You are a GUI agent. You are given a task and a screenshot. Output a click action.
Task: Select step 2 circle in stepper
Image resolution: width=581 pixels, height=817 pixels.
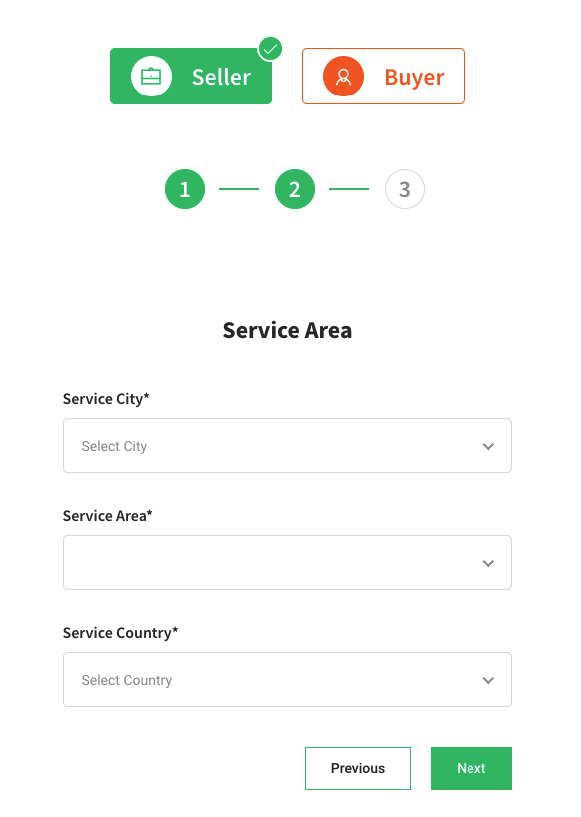(x=295, y=189)
